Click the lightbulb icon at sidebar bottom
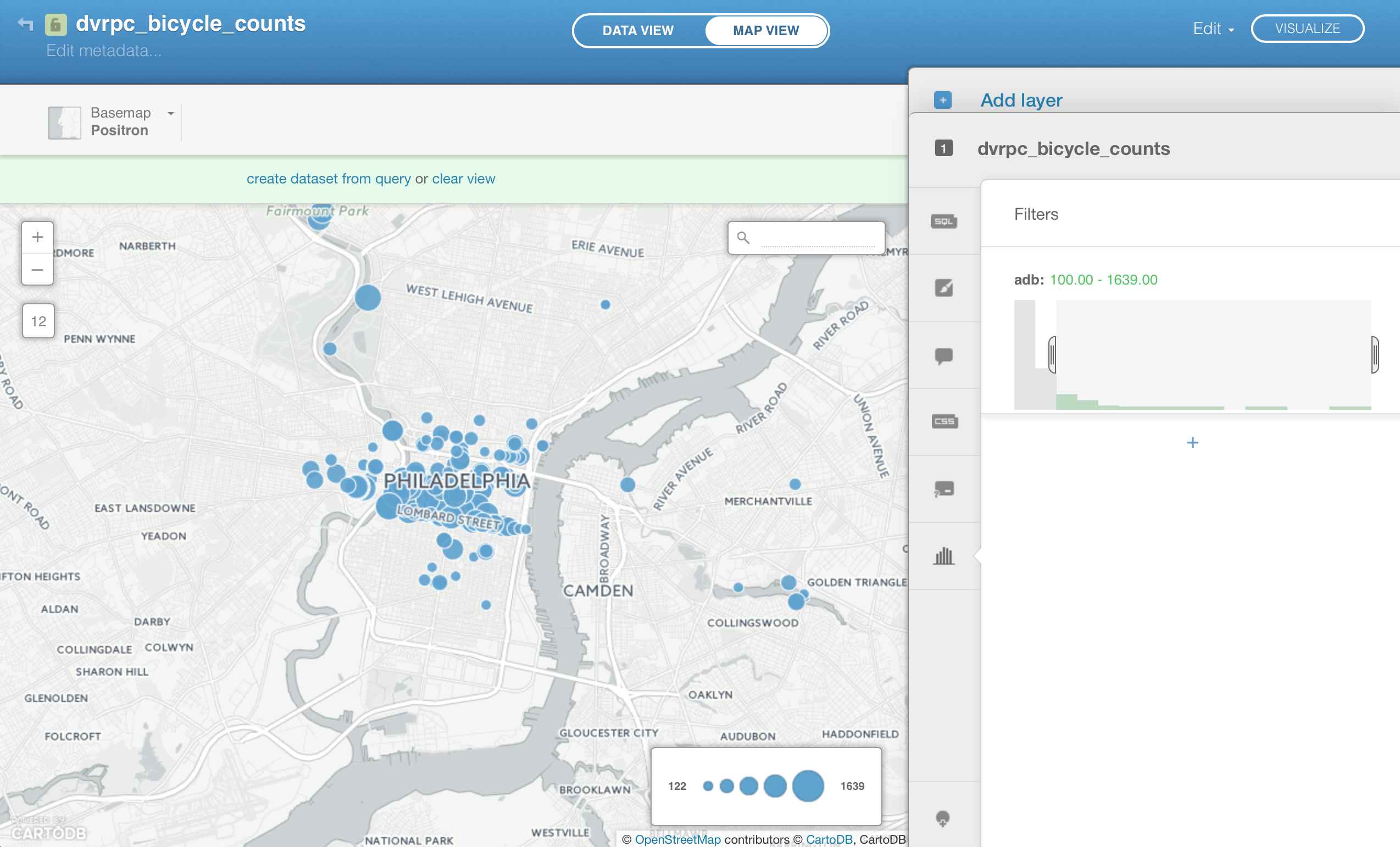Image resolution: width=1400 pixels, height=847 pixels. 942,818
